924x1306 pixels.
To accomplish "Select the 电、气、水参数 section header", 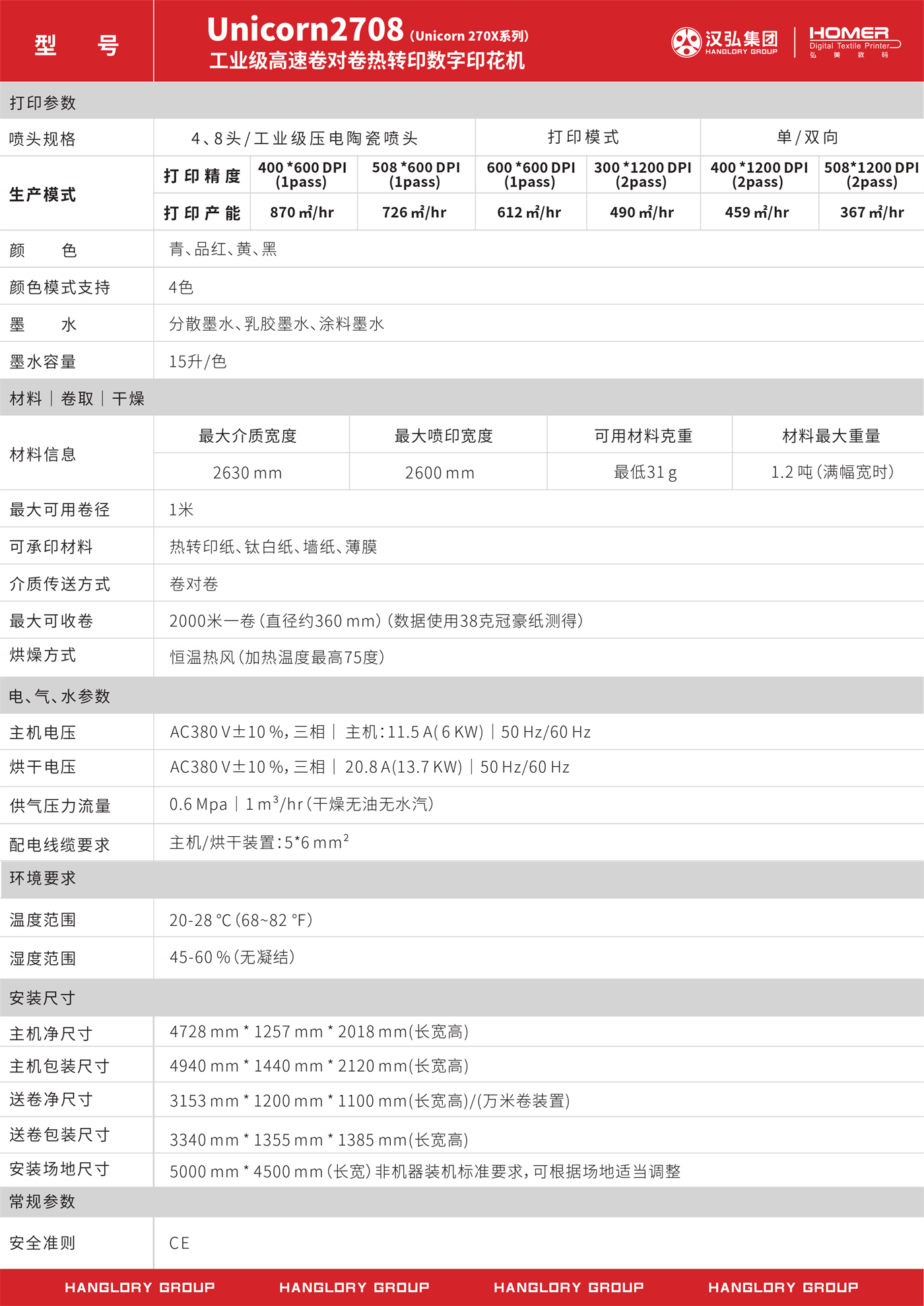I will point(59,696).
